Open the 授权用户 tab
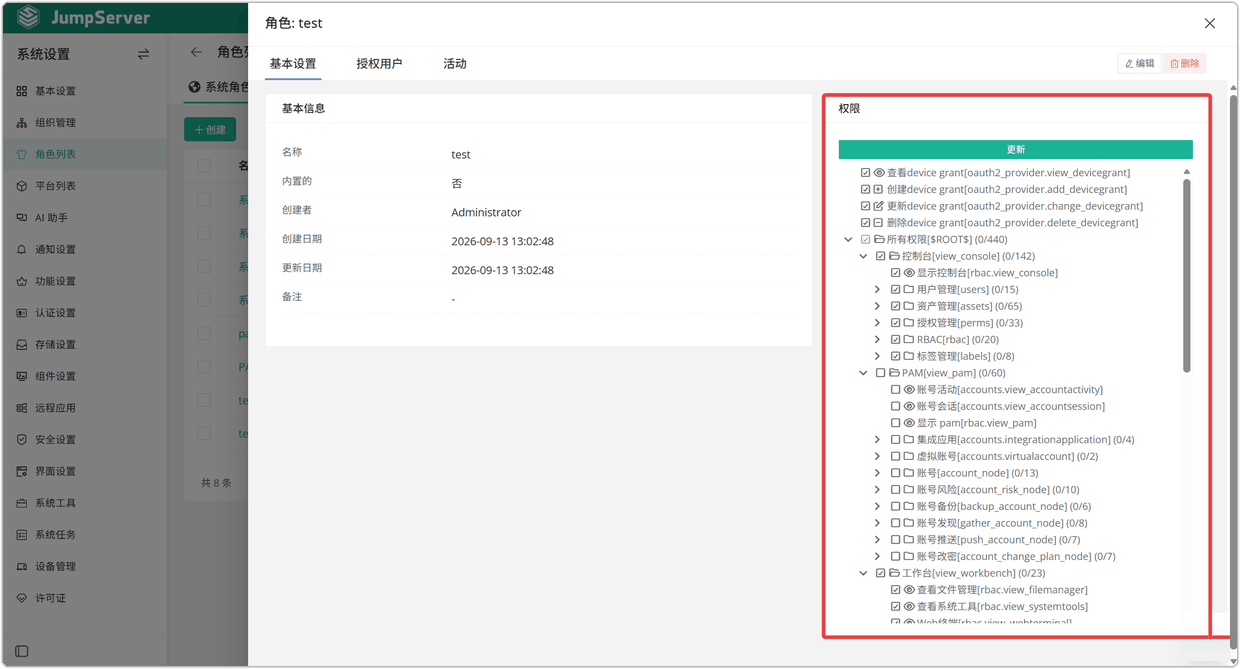 [x=379, y=64]
